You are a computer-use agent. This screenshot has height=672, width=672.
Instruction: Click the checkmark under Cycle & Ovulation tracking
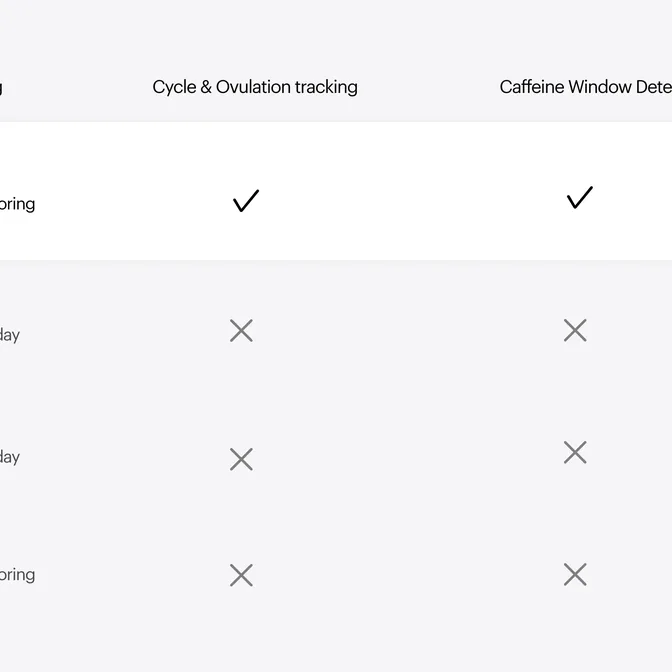tap(245, 201)
